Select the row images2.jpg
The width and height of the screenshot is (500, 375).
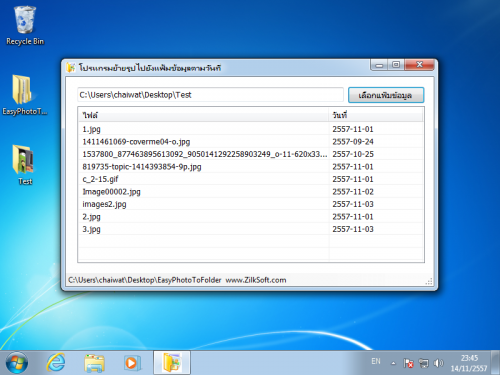(x=251, y=204)
